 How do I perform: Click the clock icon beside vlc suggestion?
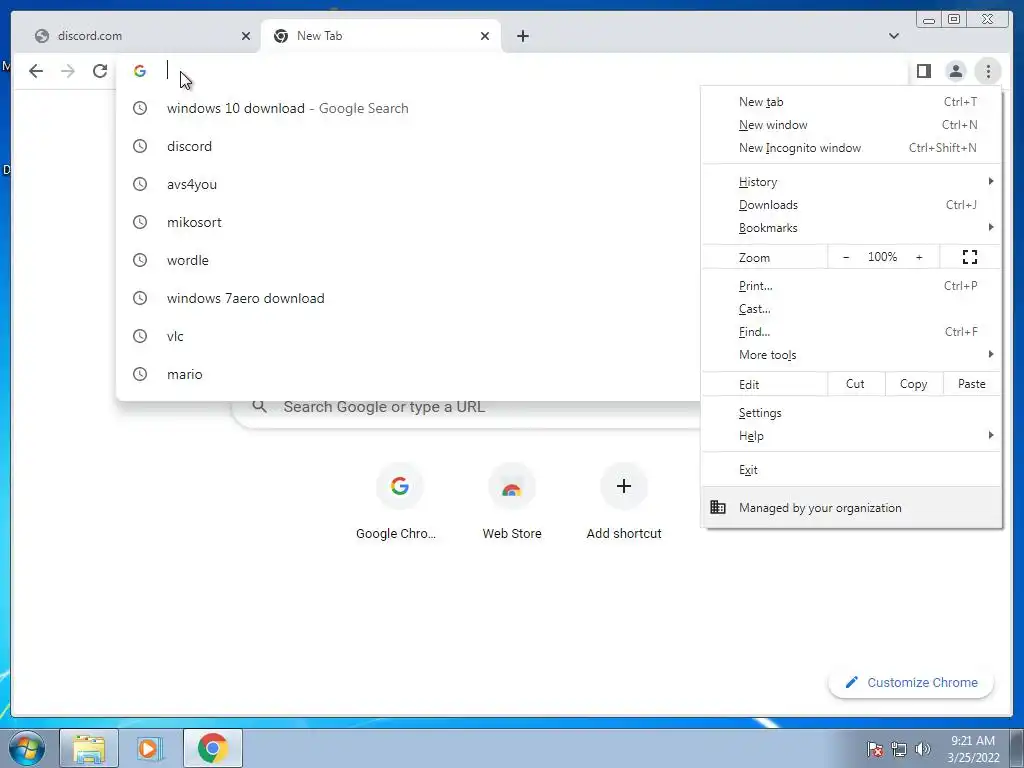click(140, 336)
